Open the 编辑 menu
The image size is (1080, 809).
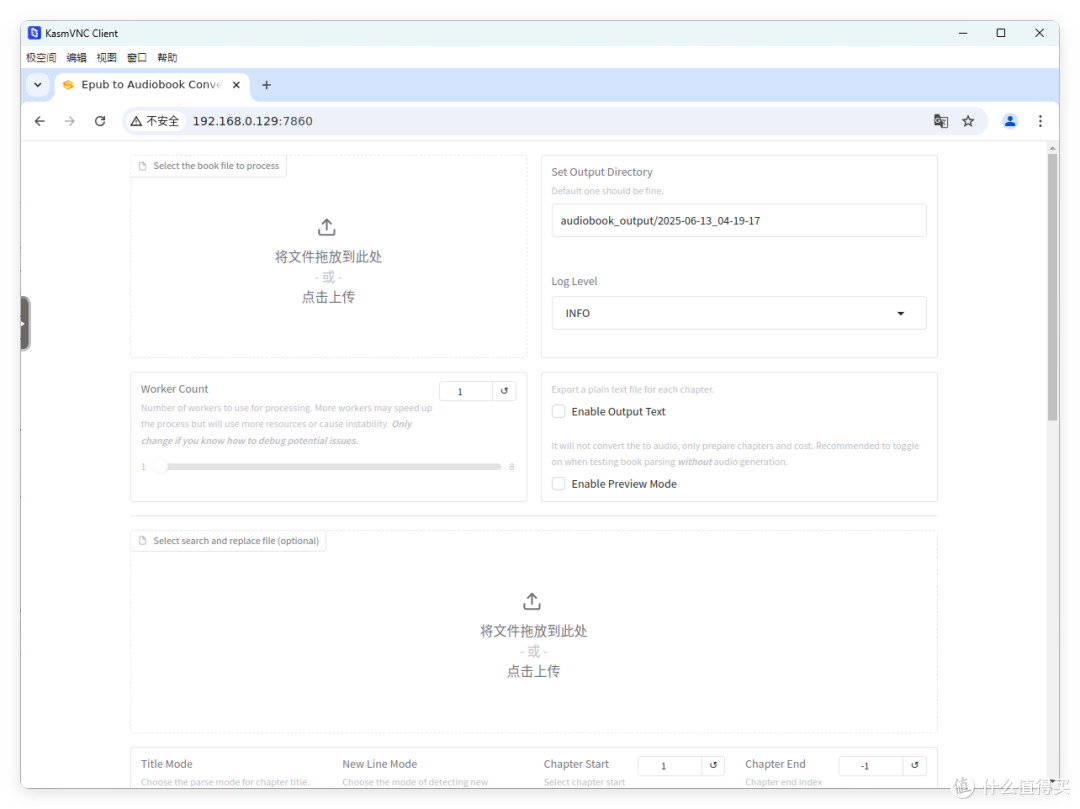point(76,58)
